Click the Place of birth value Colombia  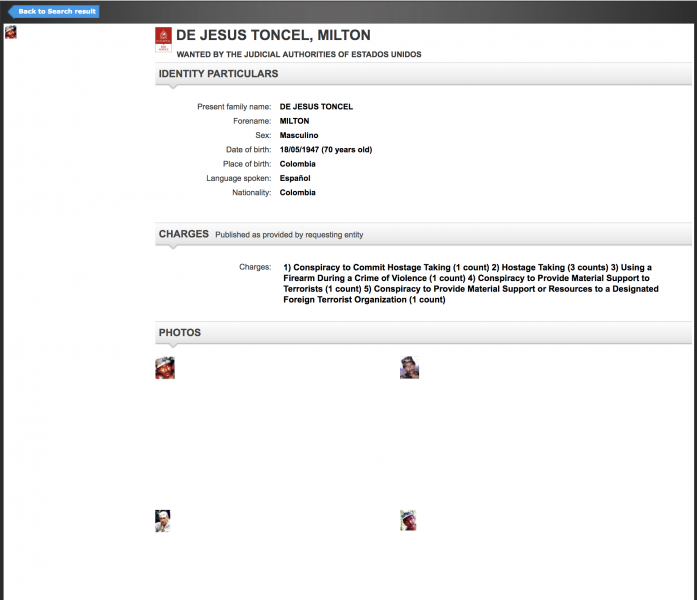pos(297,164)
